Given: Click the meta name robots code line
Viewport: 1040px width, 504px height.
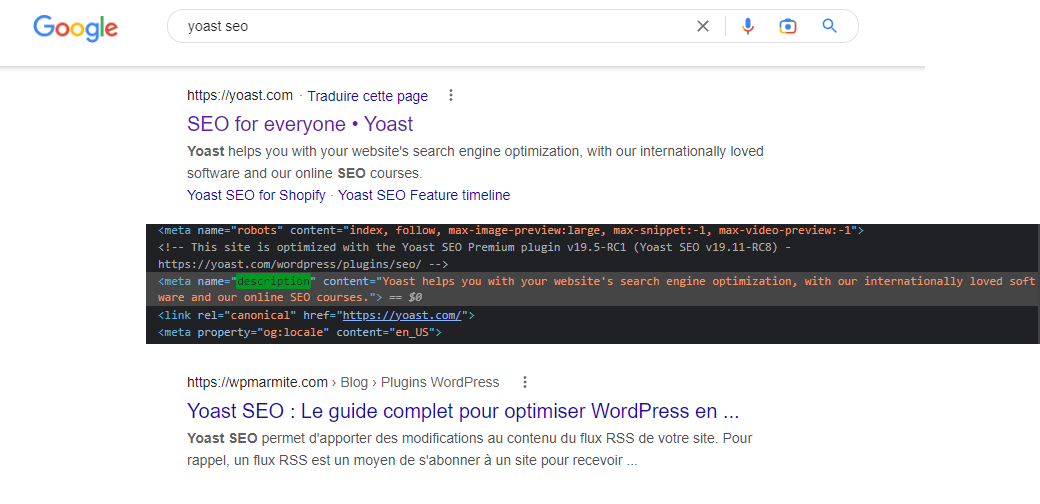Looking at the screenshot, I should (511, 231).
